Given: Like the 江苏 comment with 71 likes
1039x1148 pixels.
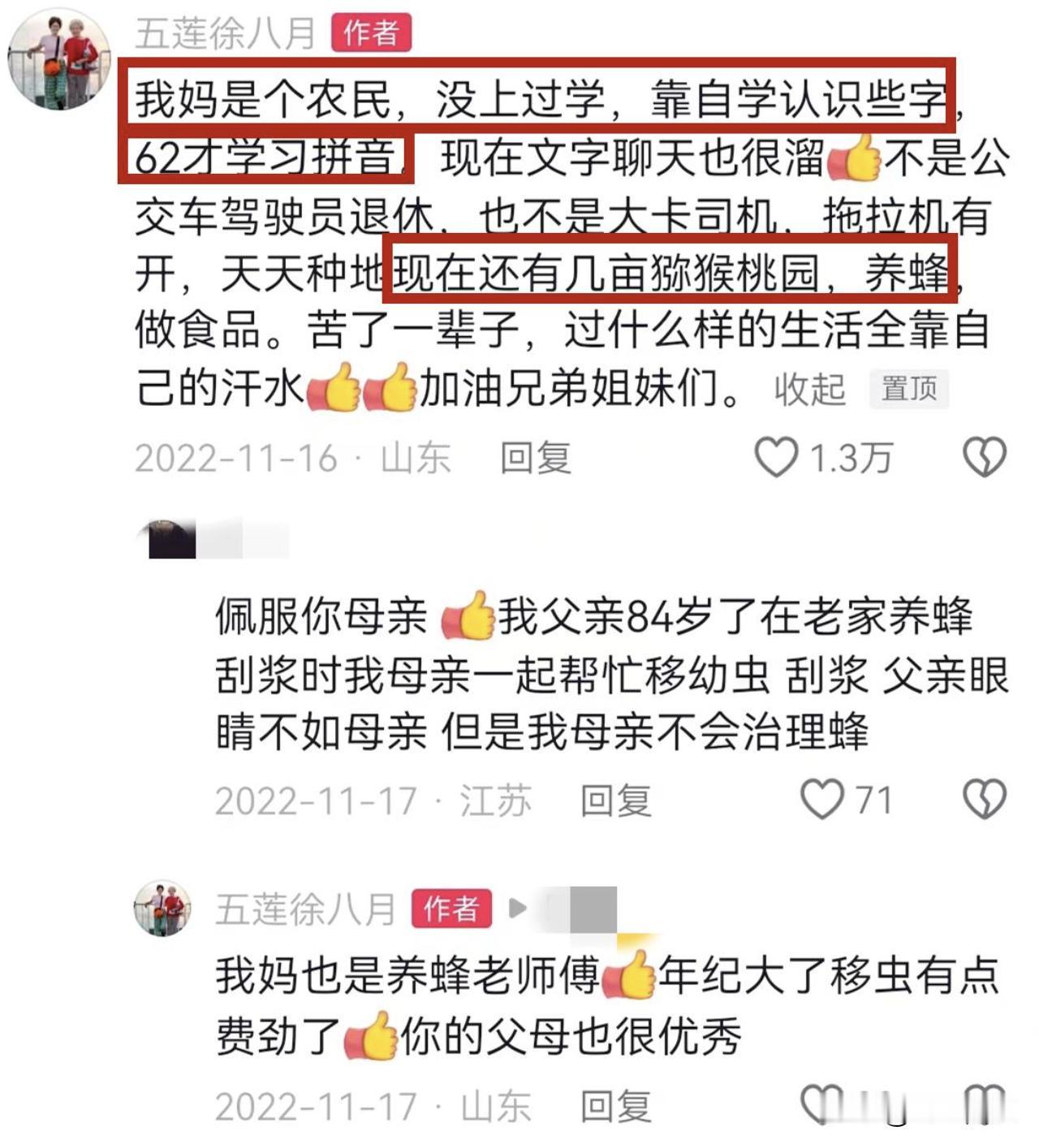Looking at the screenshot, I should 822,799.
